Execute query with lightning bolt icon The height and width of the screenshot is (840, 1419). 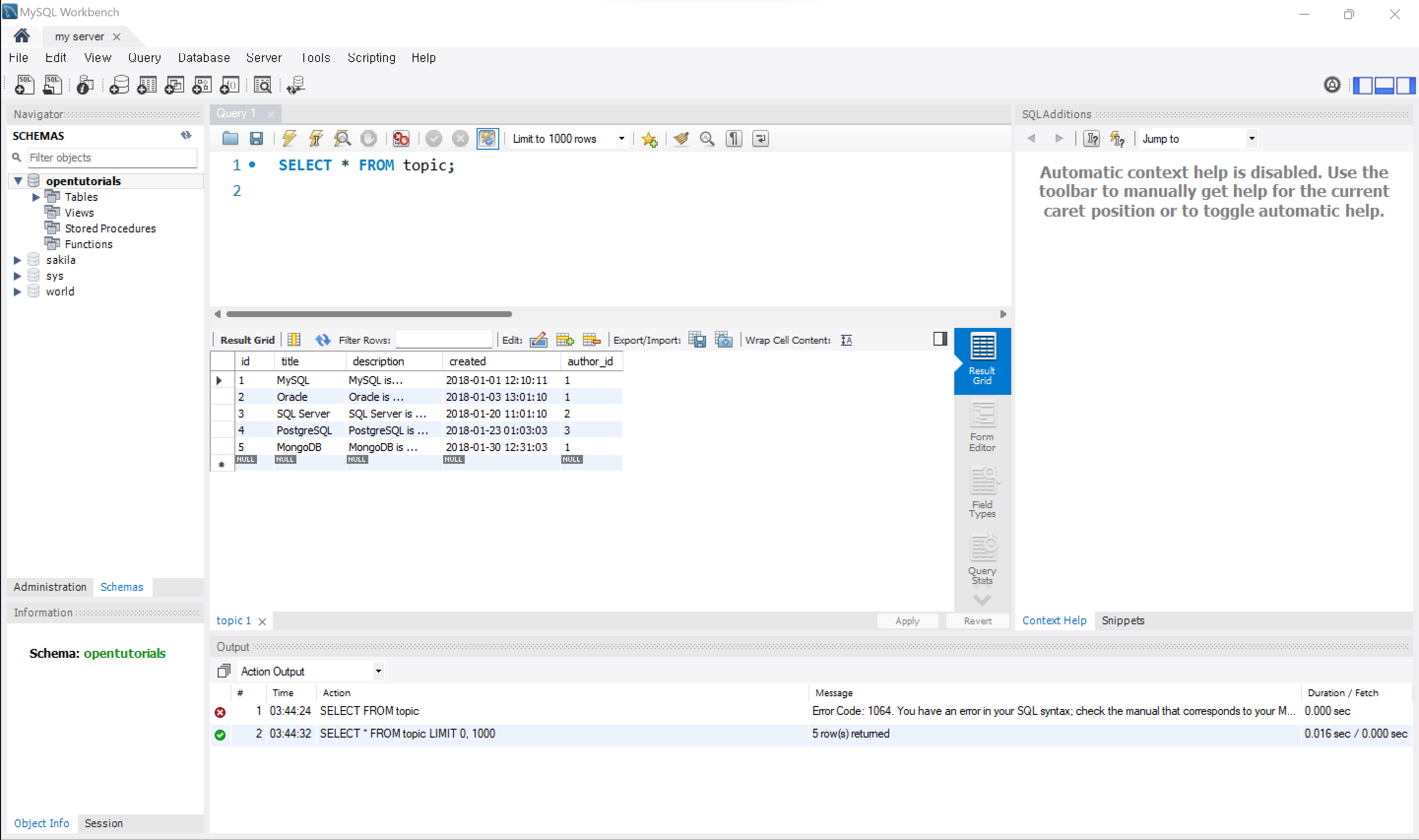[x=289, y=139]
